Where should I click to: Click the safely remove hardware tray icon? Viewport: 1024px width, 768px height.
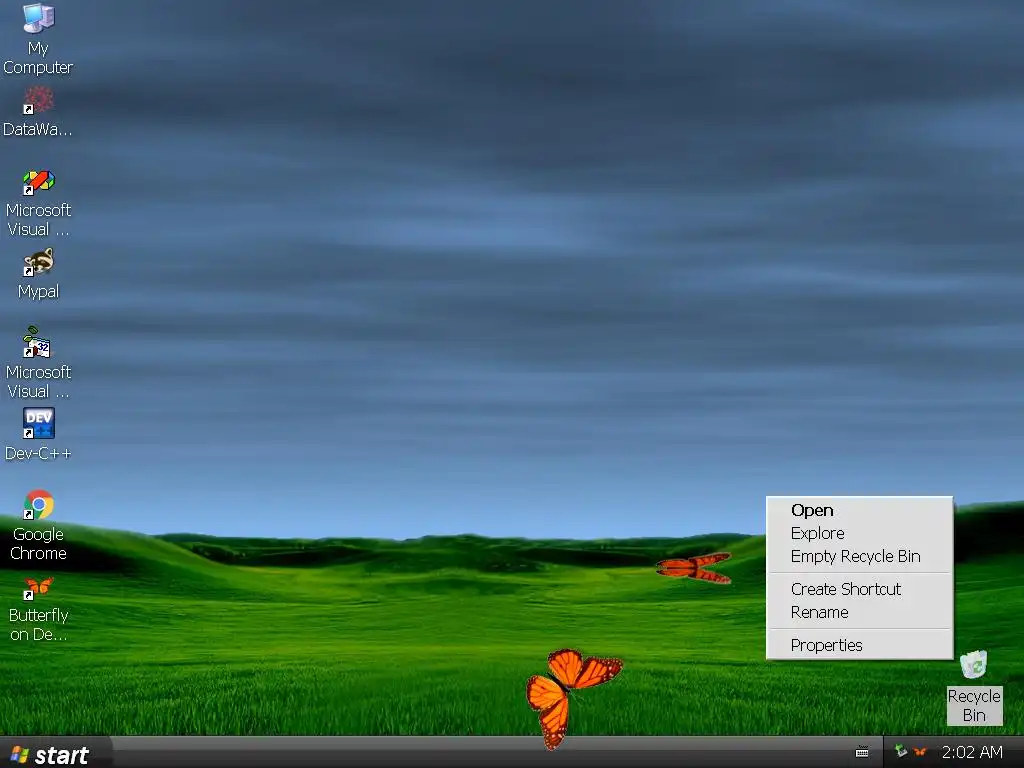coord(901,751)
